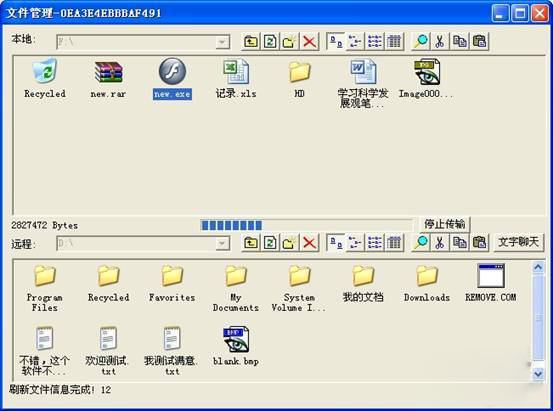Switch local pane to details view

[394, 42]
